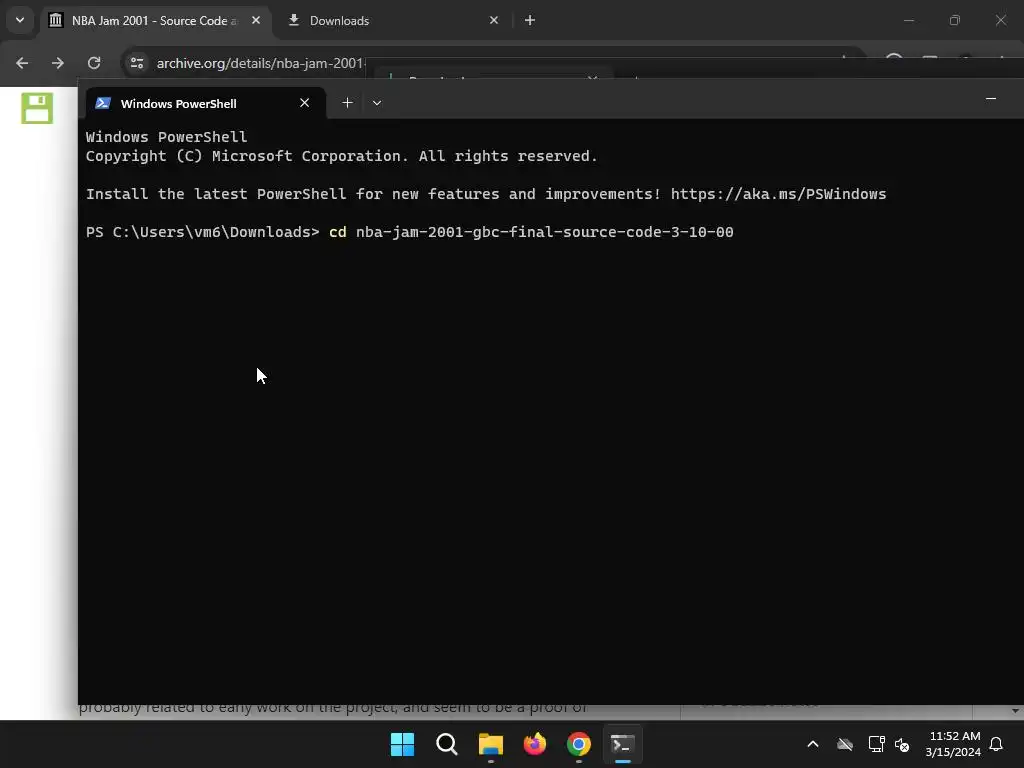
Task: Open the Chrome tab search dropdown
Action: pos(20,20)
